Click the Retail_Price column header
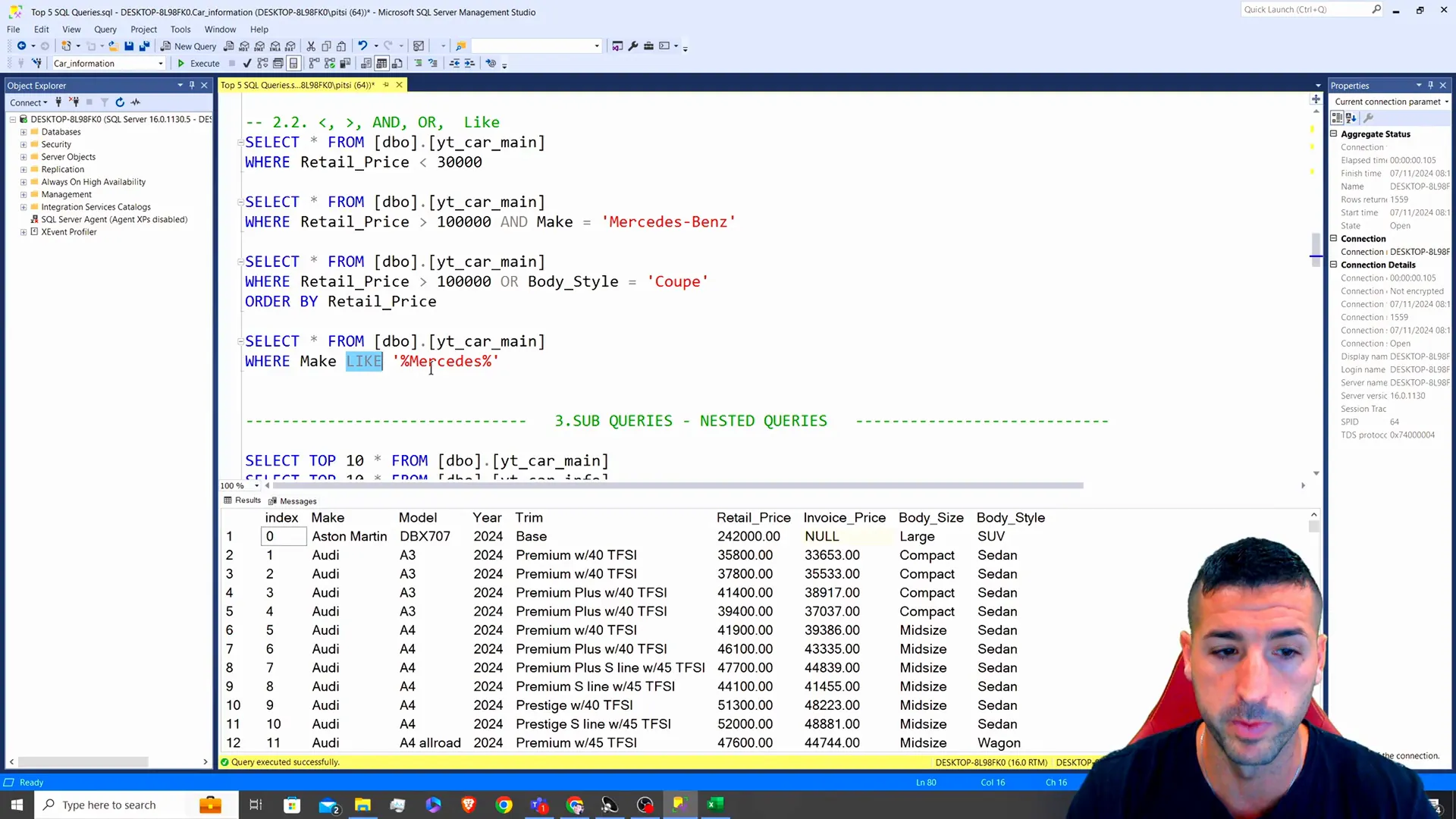The image size is (1456, 819). [754, 518]
